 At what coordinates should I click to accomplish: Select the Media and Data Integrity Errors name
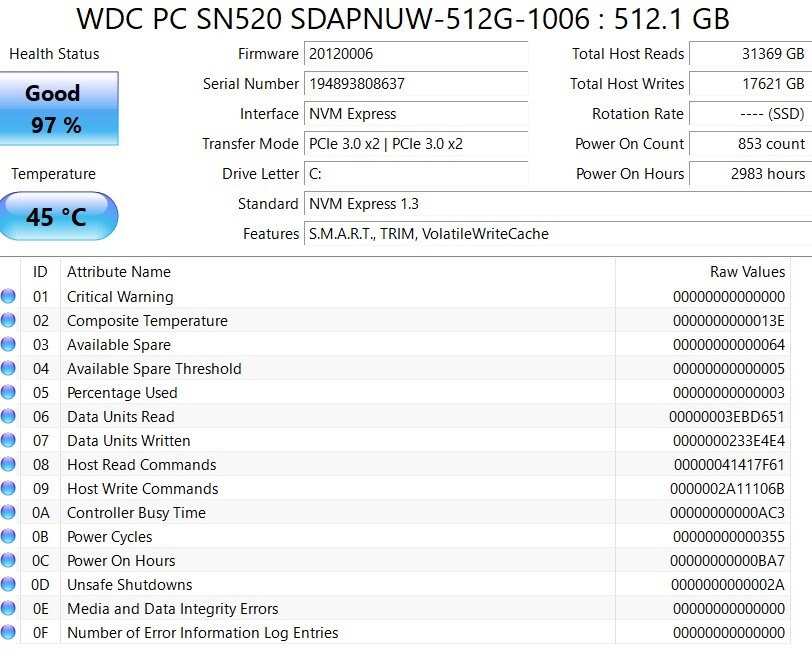click(x=173, y=609)
